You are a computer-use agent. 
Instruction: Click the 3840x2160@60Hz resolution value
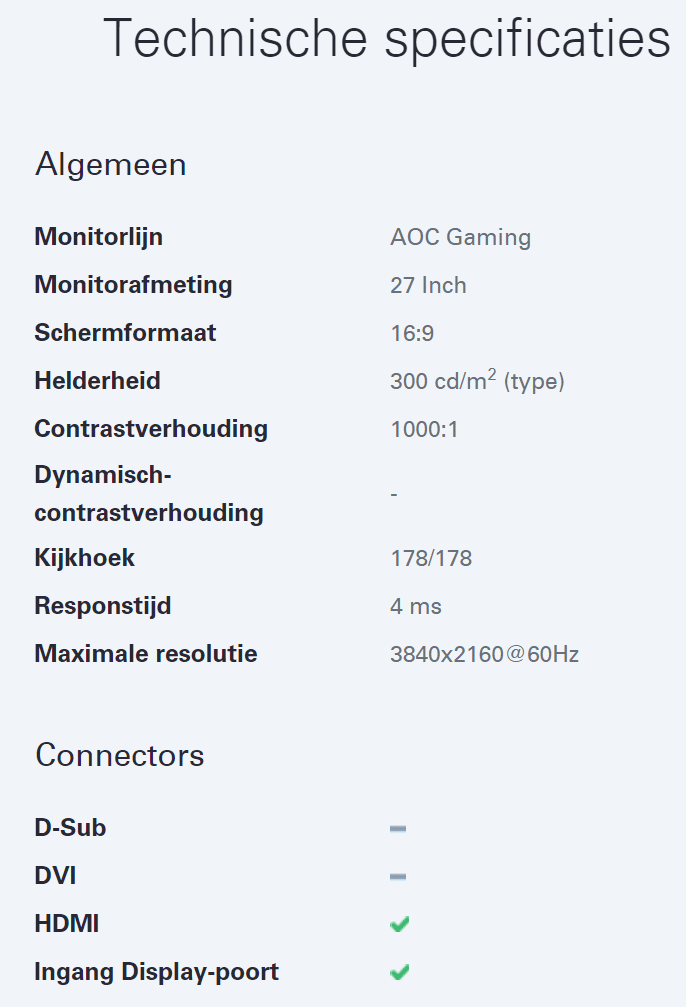click(484, 654)
